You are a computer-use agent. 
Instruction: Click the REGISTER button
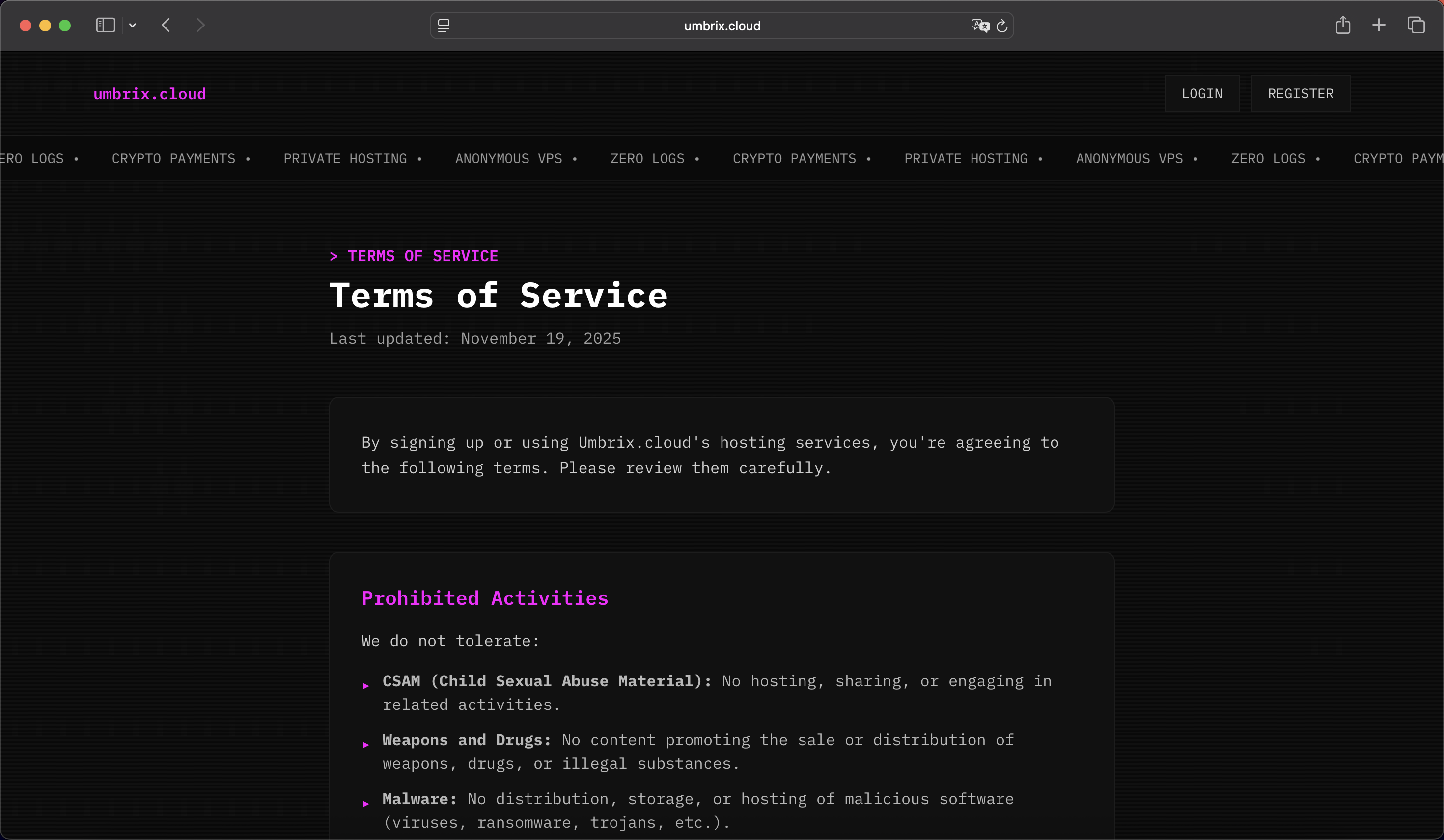point(1300,93)
